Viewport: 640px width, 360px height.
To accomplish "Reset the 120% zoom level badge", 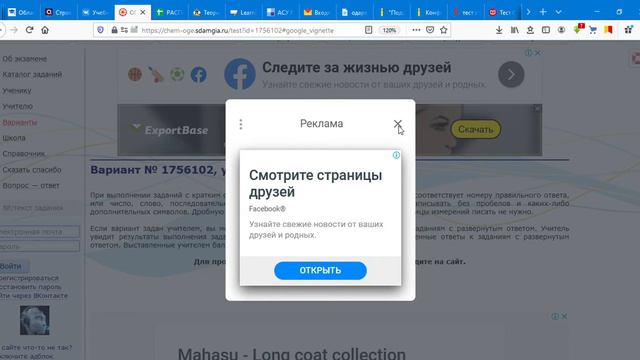I will (x=389, y=30).
